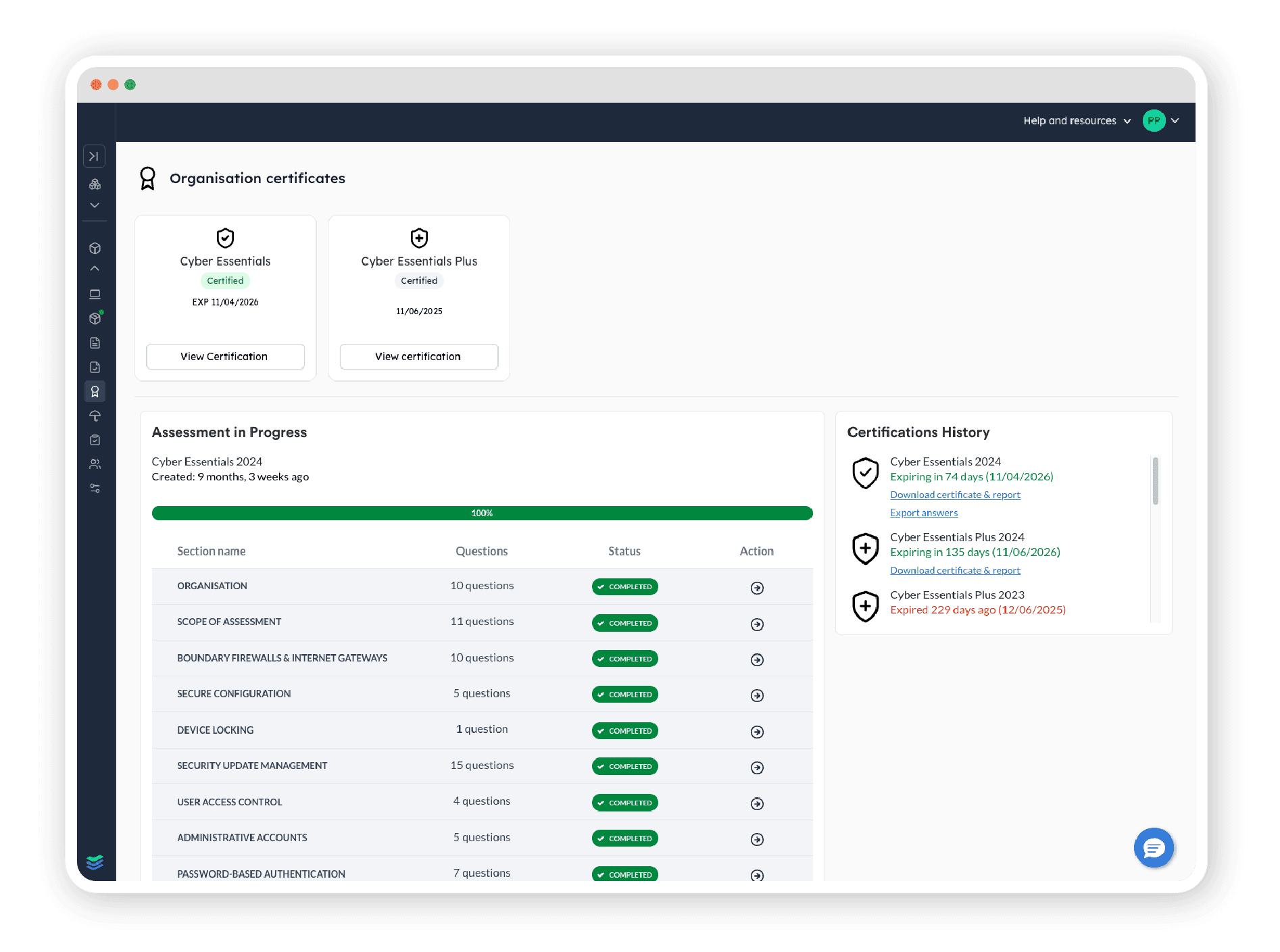Click the Export answers link

924,513
